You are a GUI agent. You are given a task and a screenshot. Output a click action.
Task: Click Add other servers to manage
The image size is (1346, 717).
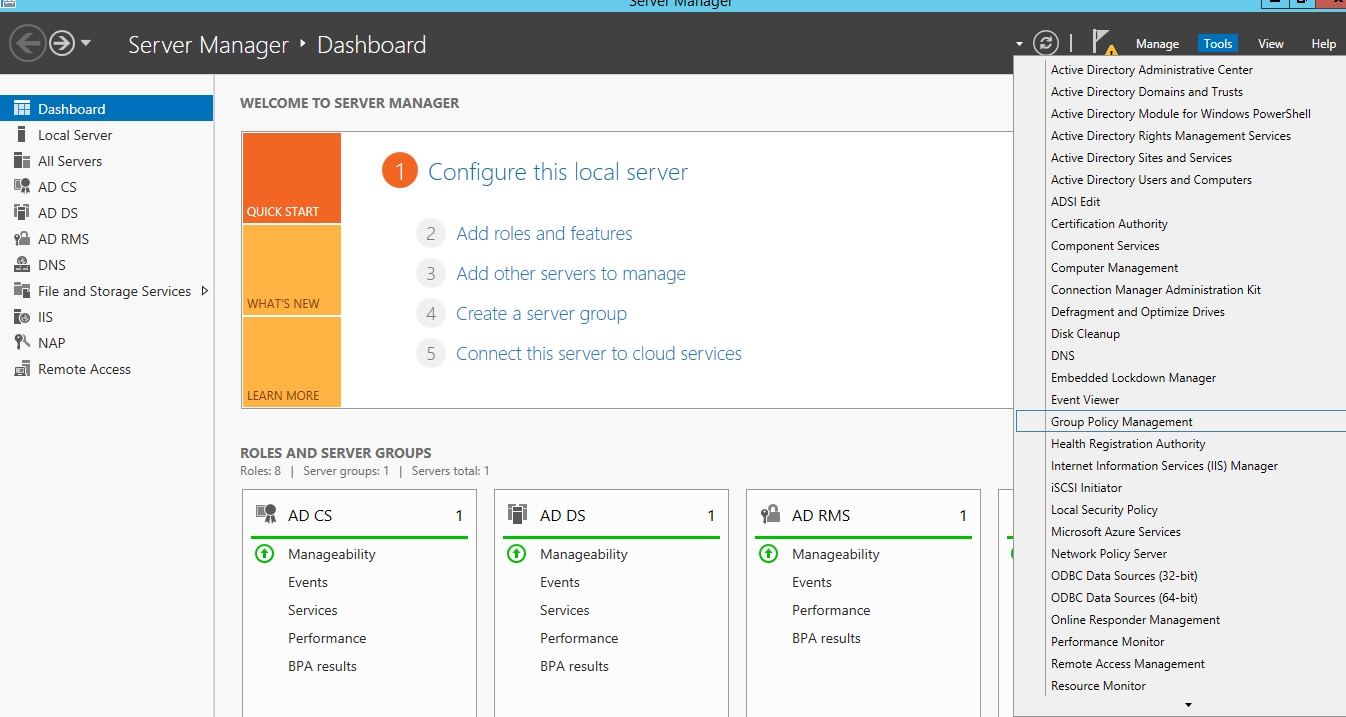click(x=571, y=274)
